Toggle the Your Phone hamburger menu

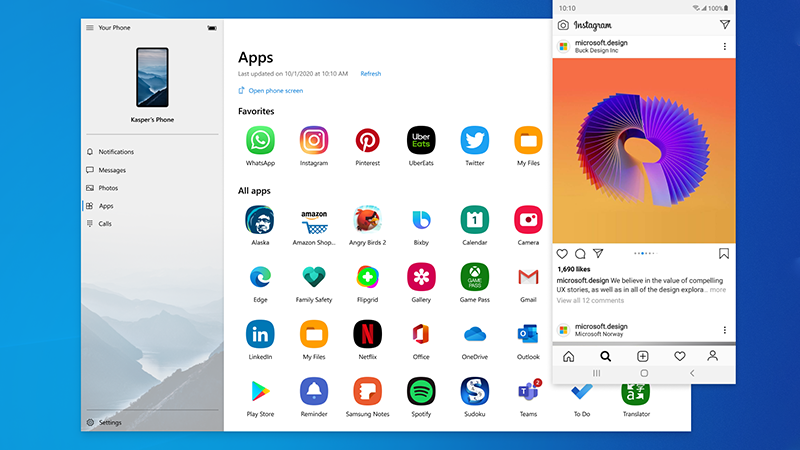pos(90,28)
